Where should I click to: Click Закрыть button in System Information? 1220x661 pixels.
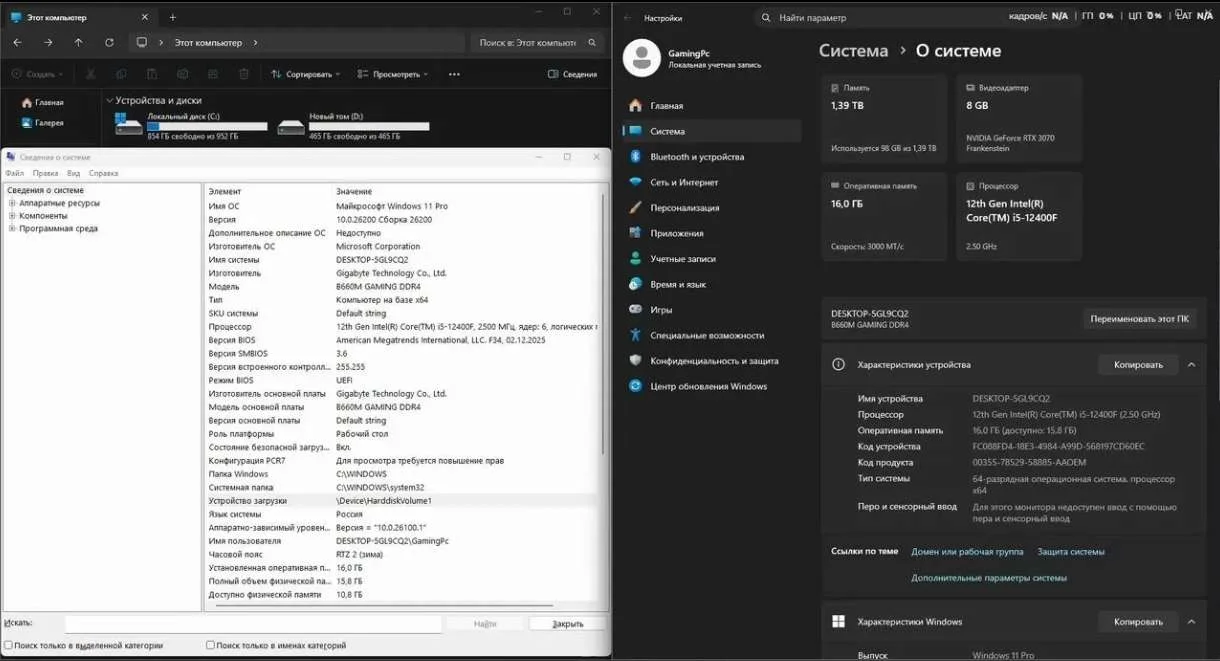click(x=568, y=623)
